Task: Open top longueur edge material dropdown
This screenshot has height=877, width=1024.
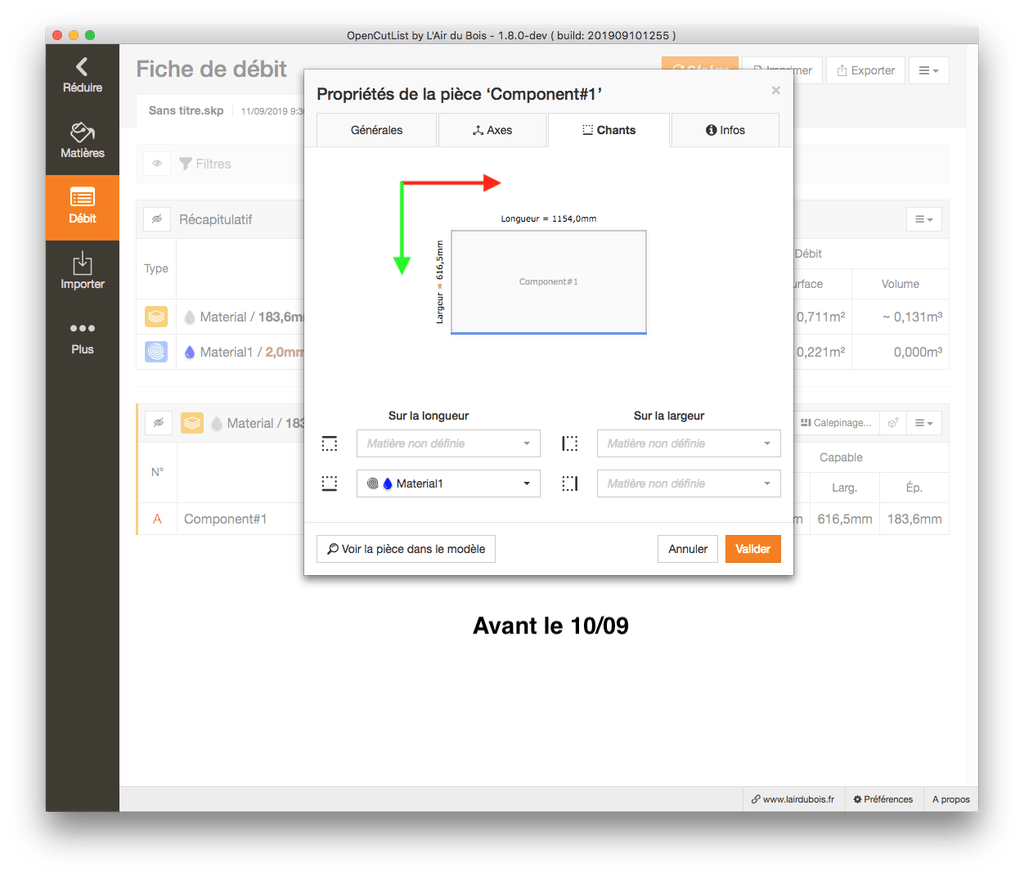Action: click(449, 443)
